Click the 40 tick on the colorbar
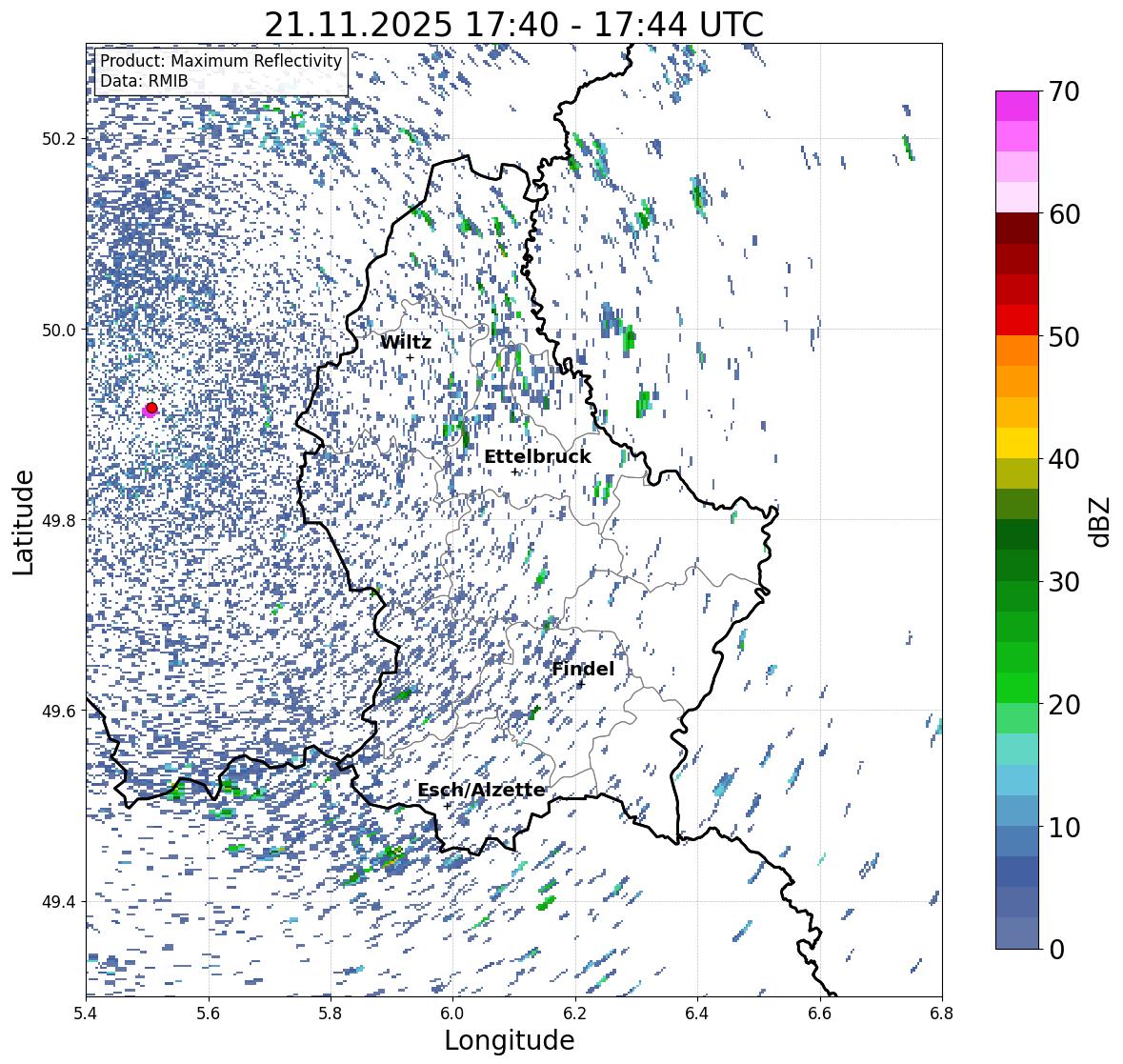 (1064, 459)
